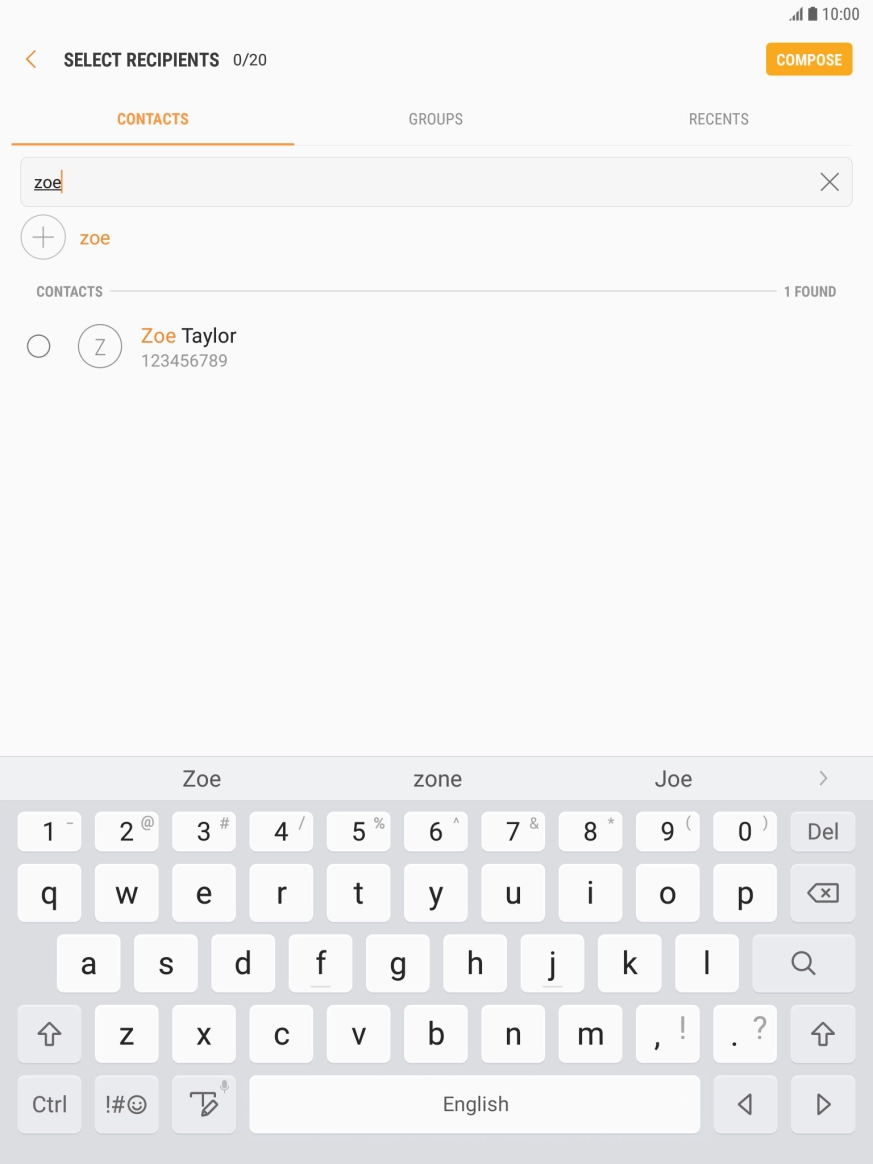Tap the cursor left arrow key
Viewport: 873px width, 1164px height.
(745, 1104)
